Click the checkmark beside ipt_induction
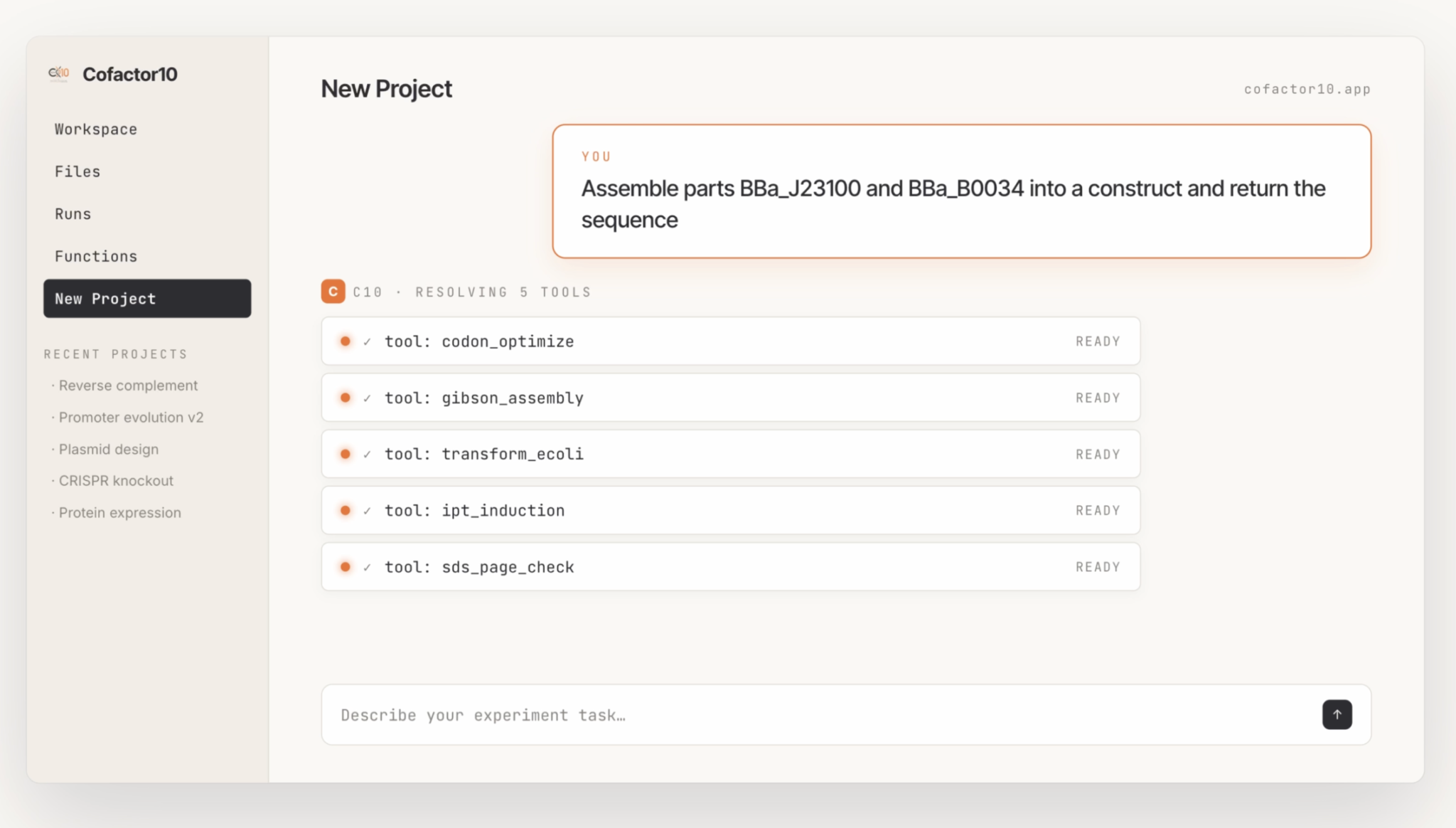Screen dimensions: 1456x828 pyautogui.click(x=367, y=511)
